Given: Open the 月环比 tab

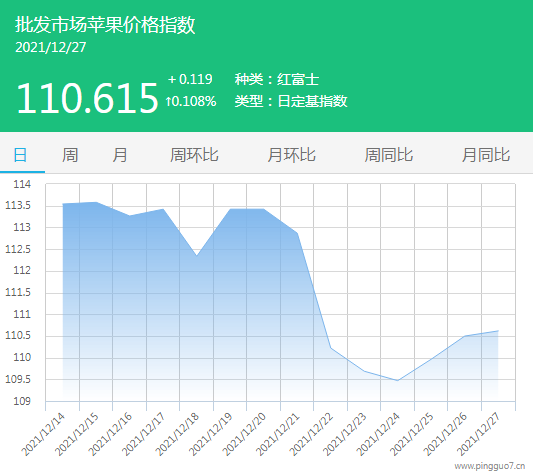Looking at the screenshot, I should [x=291, y=155].
